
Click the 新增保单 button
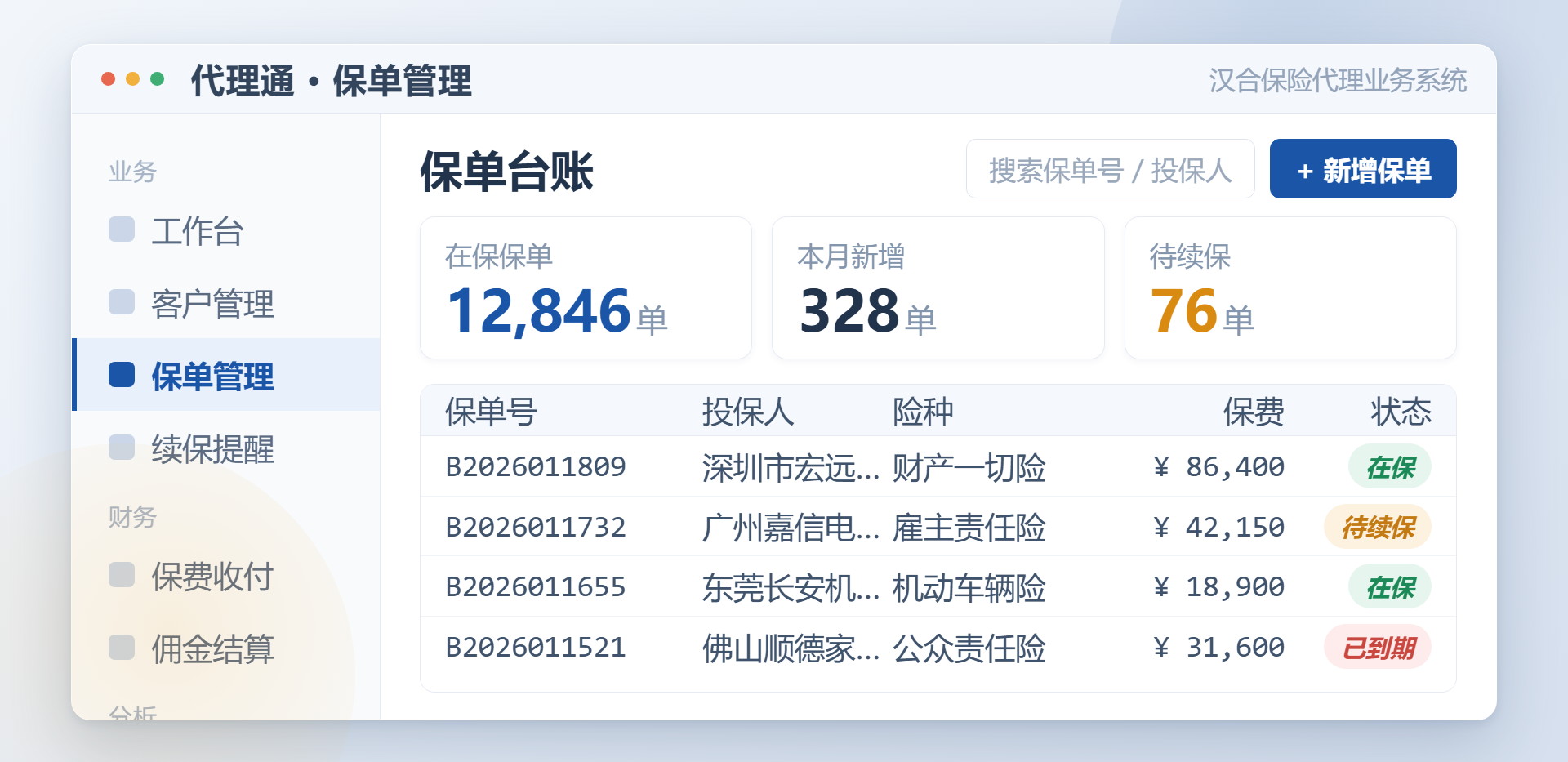coord(1363,169)
